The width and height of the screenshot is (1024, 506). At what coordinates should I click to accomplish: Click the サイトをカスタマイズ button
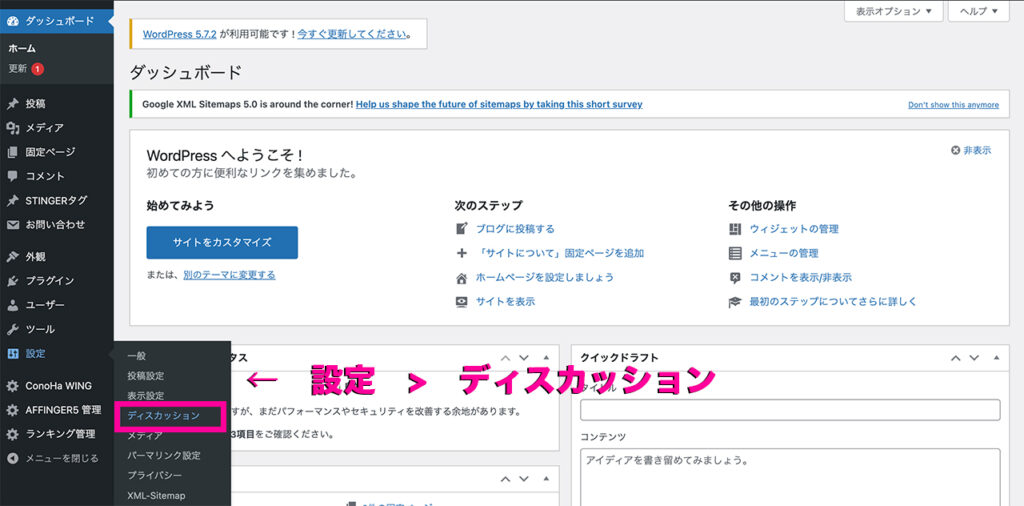click(x=222, y=242)
